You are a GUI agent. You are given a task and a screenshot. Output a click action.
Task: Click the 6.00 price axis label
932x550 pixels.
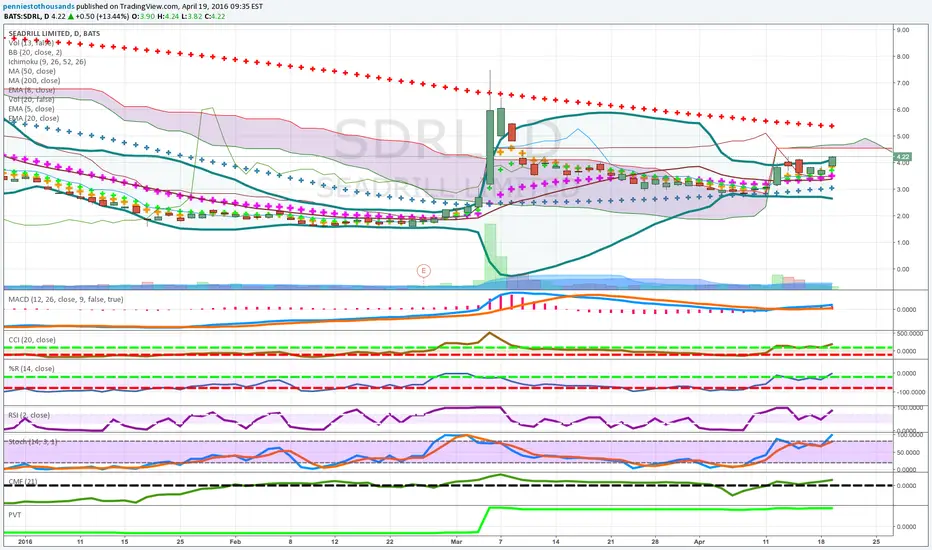(903, 110)
